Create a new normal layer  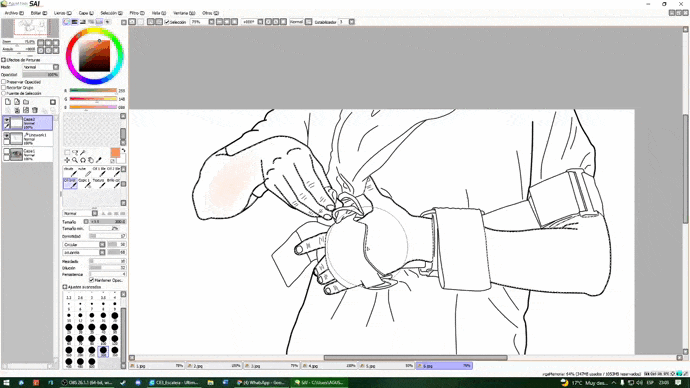pos(8,102)
